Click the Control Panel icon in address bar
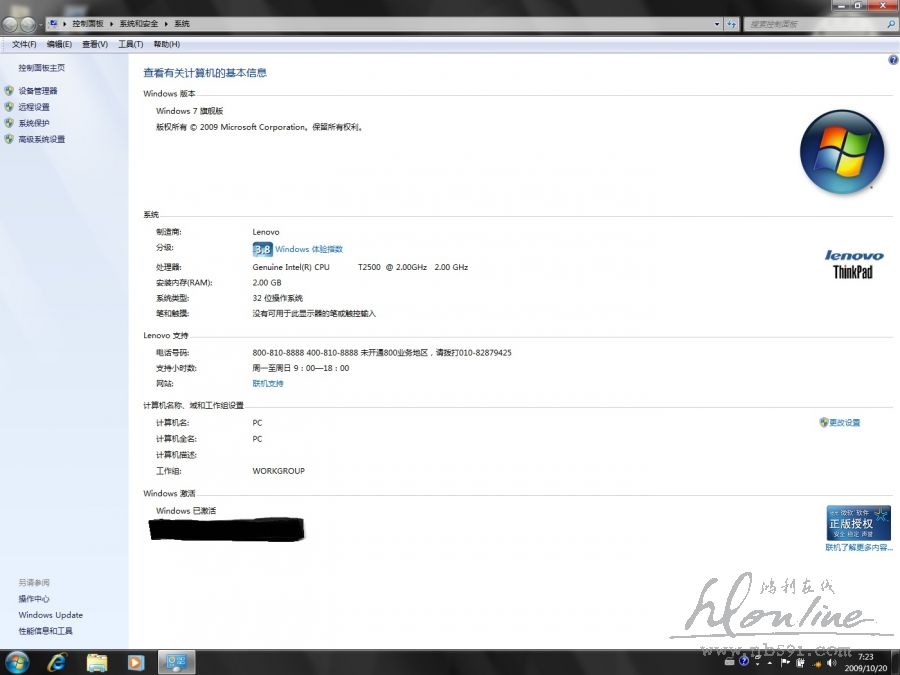The height and width of the screenshot is (675, 900). [53, 24]
